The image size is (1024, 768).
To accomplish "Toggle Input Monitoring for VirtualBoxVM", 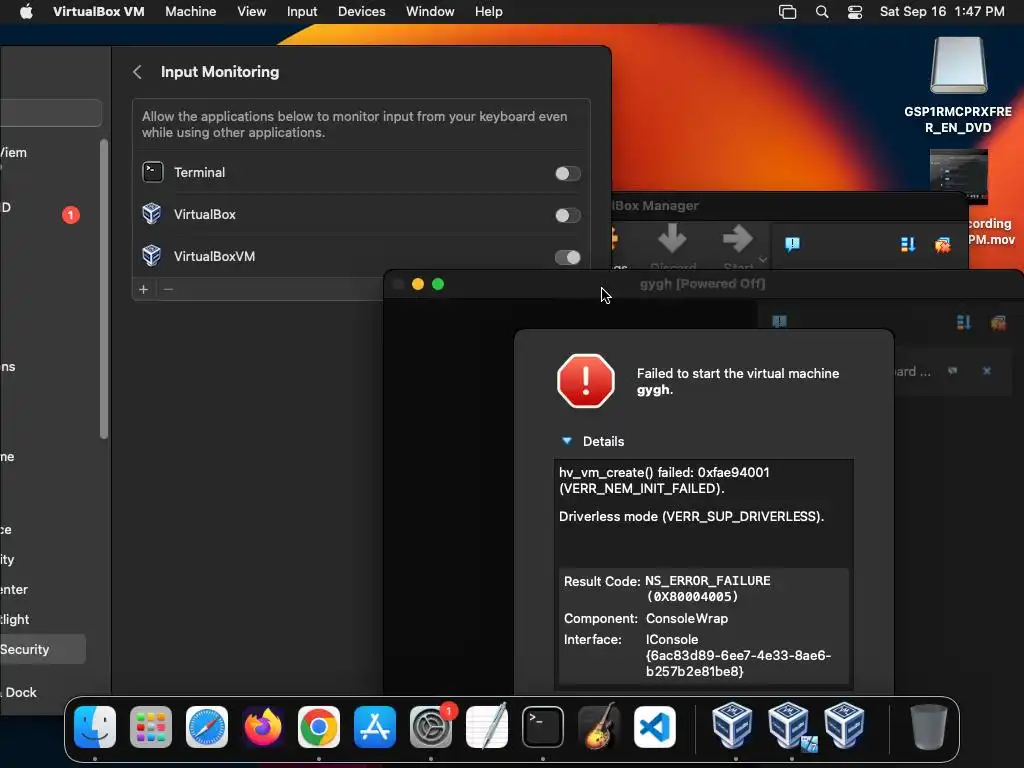I will coord(568,257).
